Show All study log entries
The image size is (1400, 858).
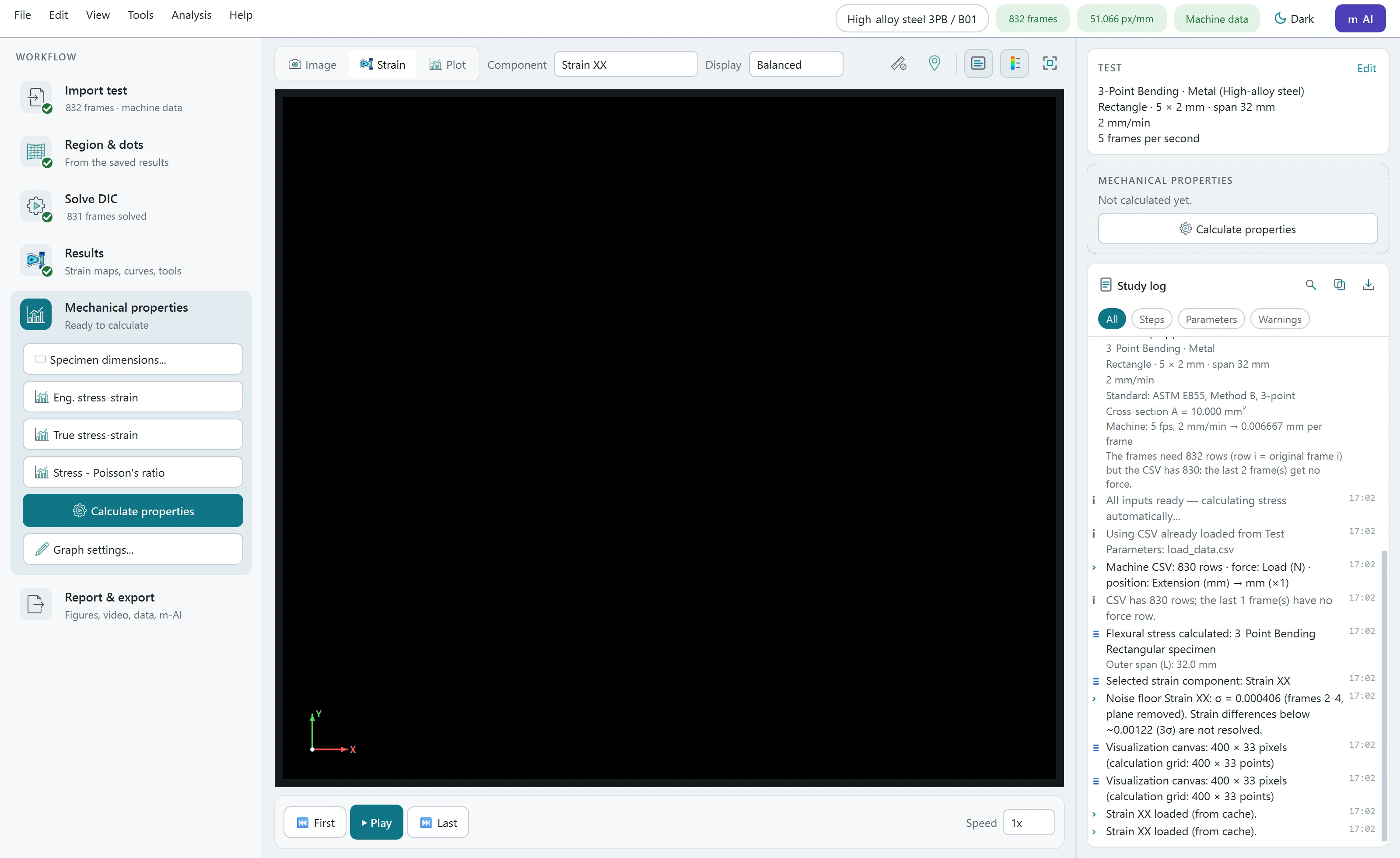click(1111, 319)
